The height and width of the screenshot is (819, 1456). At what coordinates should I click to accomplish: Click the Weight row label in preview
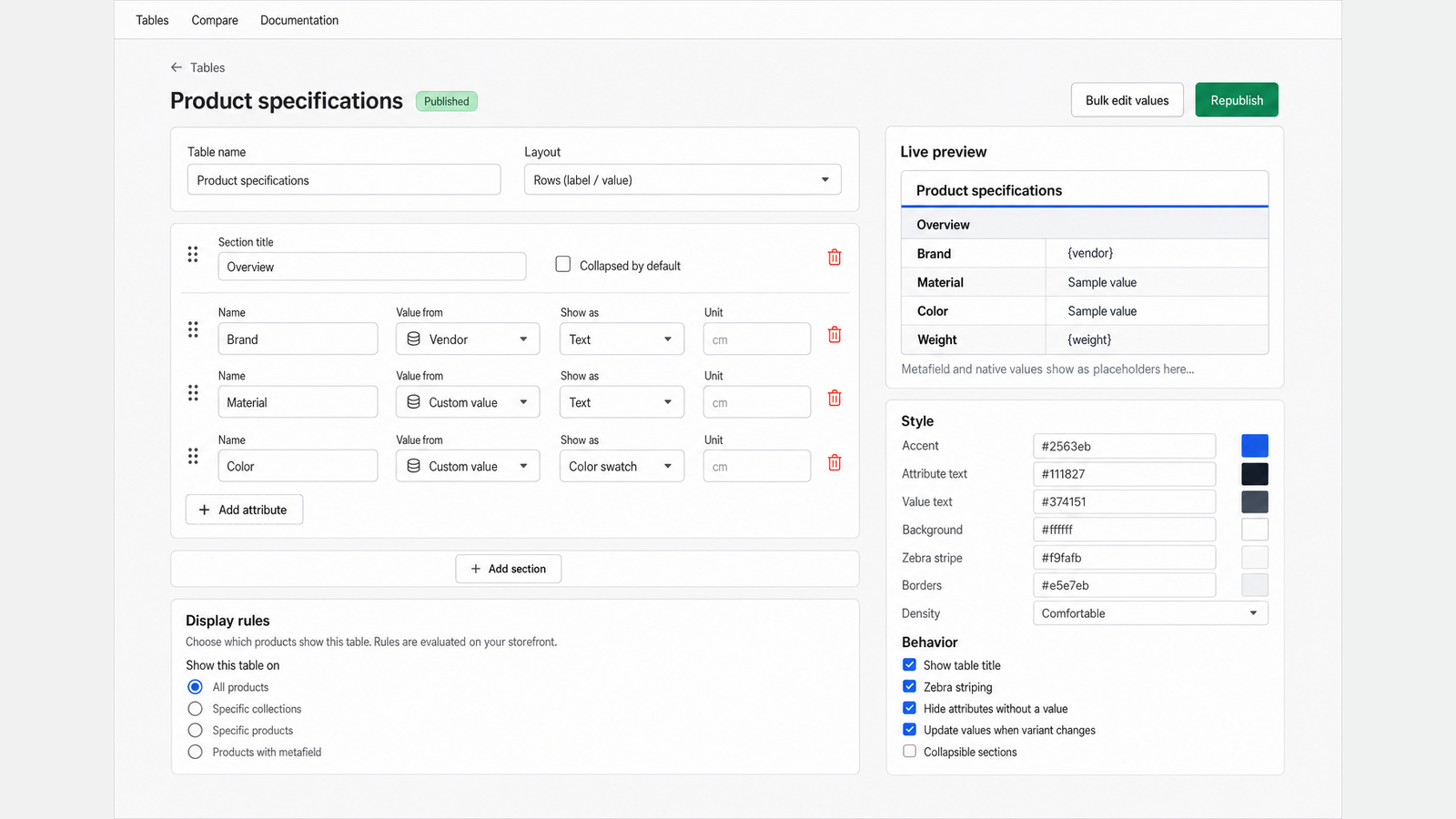tap(936, 339)
